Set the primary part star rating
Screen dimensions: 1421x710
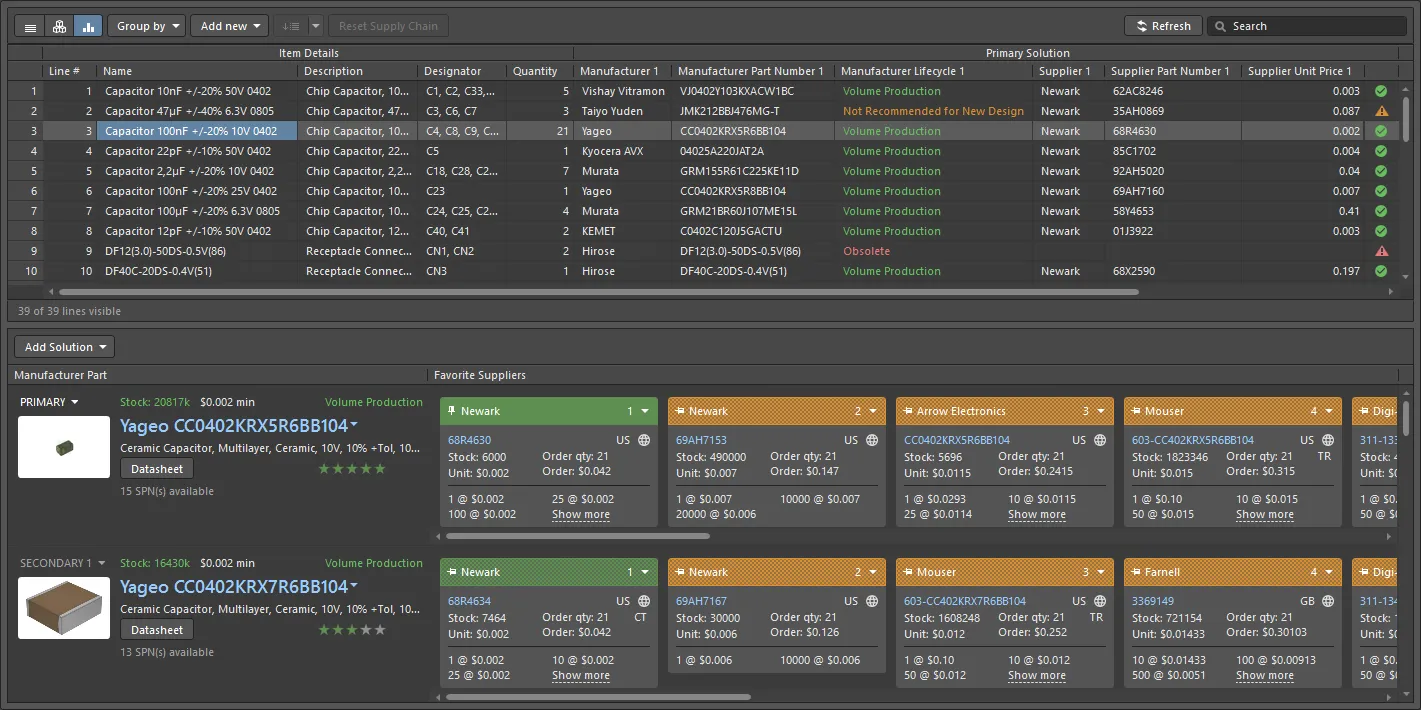[x=352, y=469]
